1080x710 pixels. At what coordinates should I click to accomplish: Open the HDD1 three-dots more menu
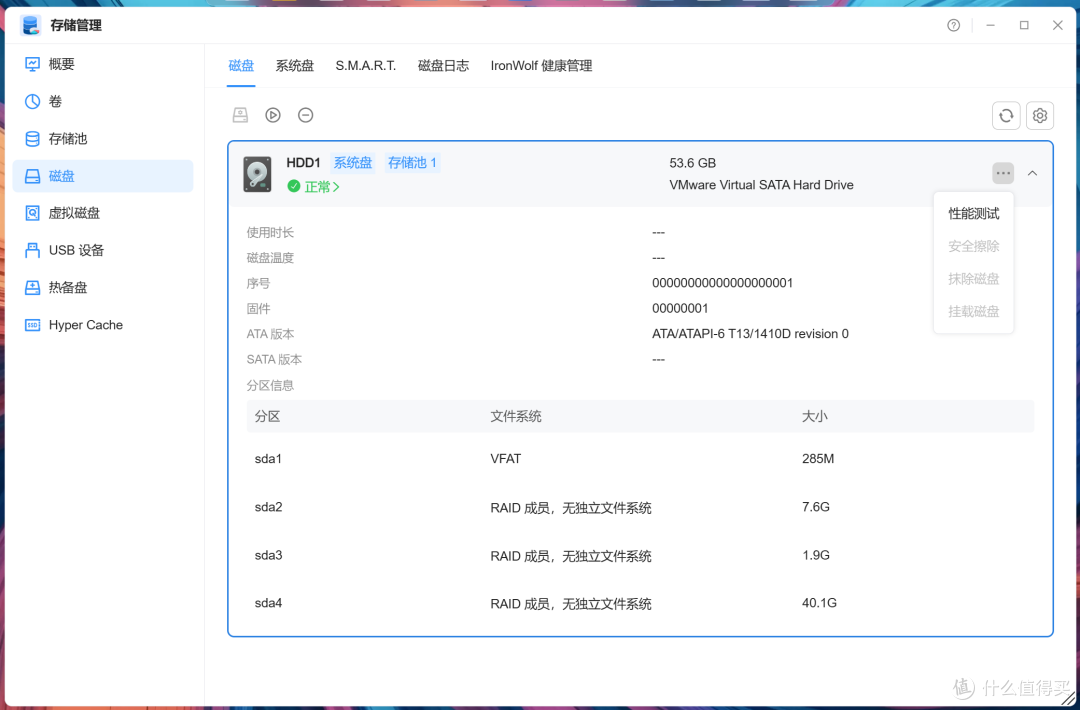point(1003,173)
